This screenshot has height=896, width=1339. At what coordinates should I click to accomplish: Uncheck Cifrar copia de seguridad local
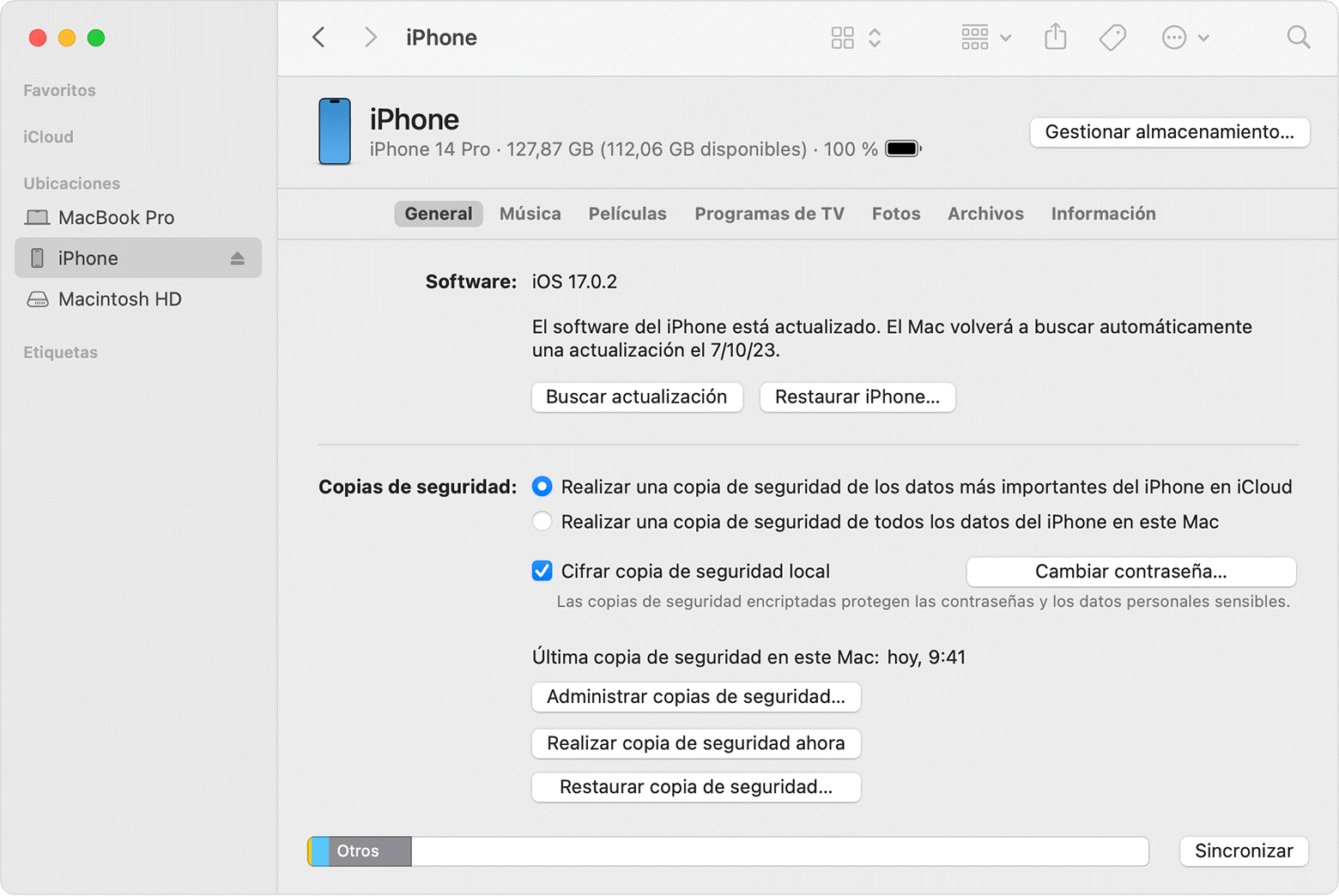coord(542,572)
